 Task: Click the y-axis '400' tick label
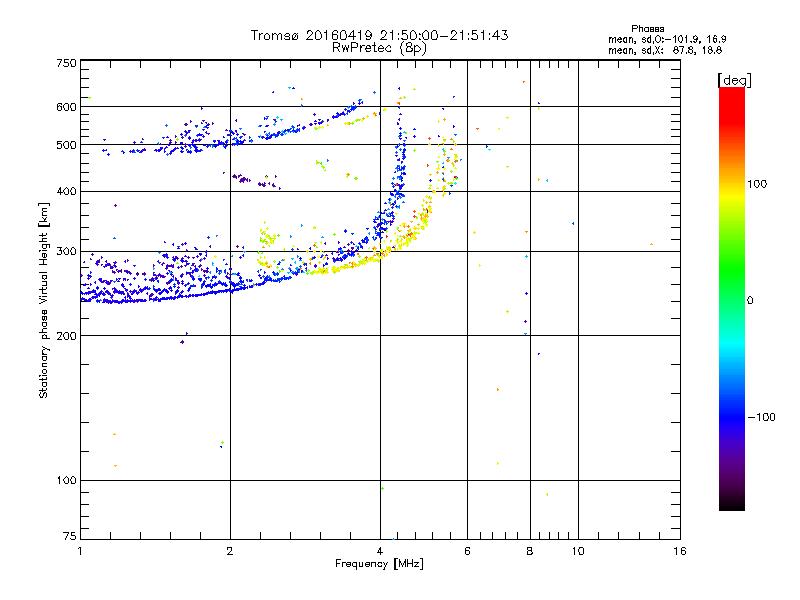coord(66,192)
